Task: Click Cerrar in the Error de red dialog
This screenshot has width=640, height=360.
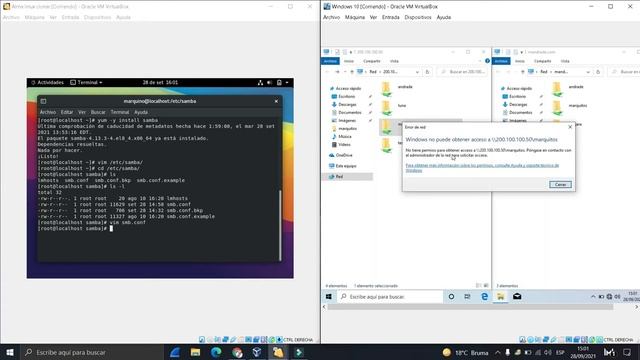Action: pyautogui.click(x=560, y=184)
